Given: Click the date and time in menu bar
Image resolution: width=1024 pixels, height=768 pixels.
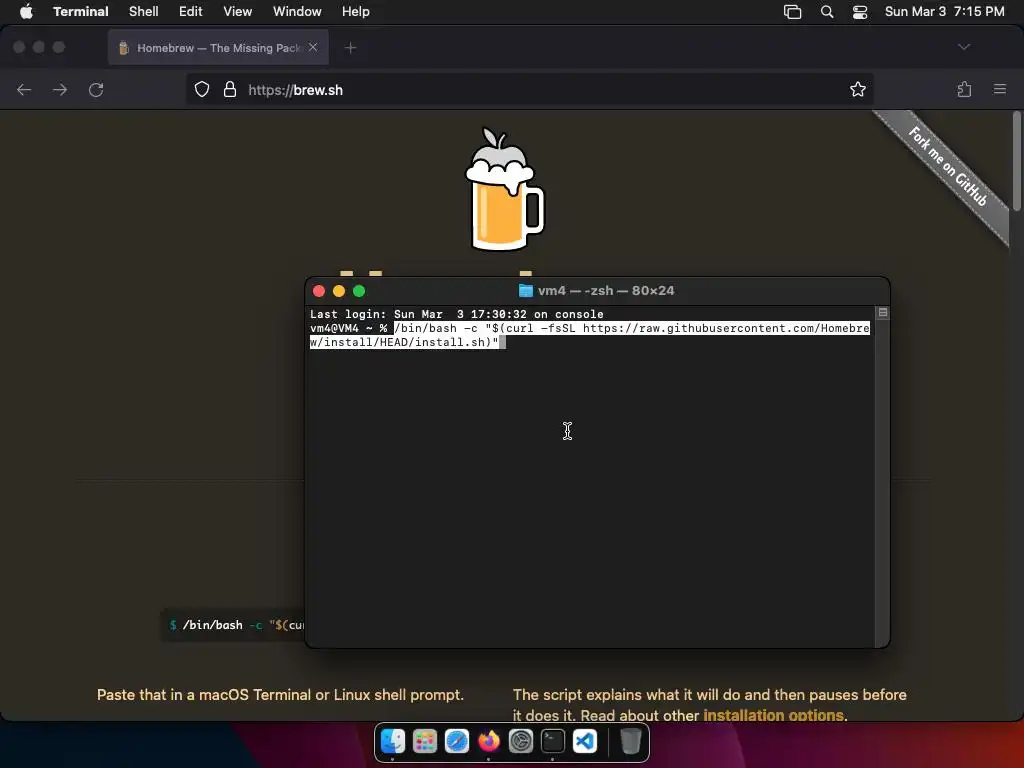Looking at the screenshot, I should tap(944, 12).
